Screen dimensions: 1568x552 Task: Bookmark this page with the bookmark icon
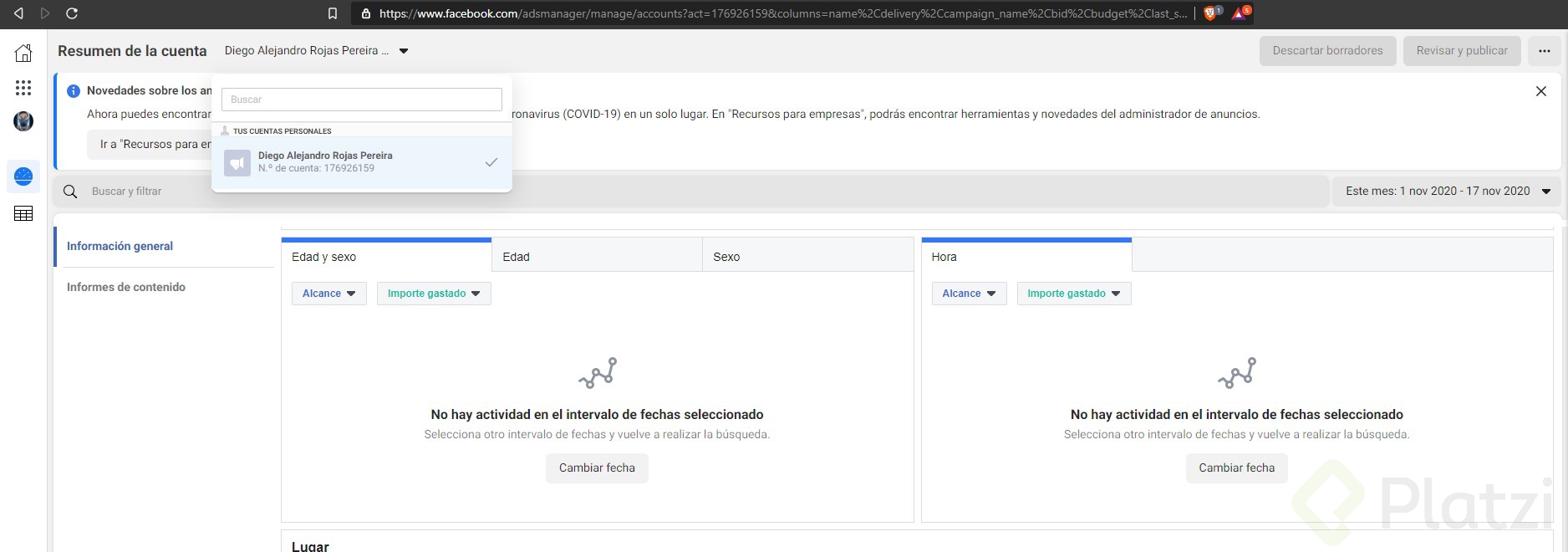tap(333, 13)
